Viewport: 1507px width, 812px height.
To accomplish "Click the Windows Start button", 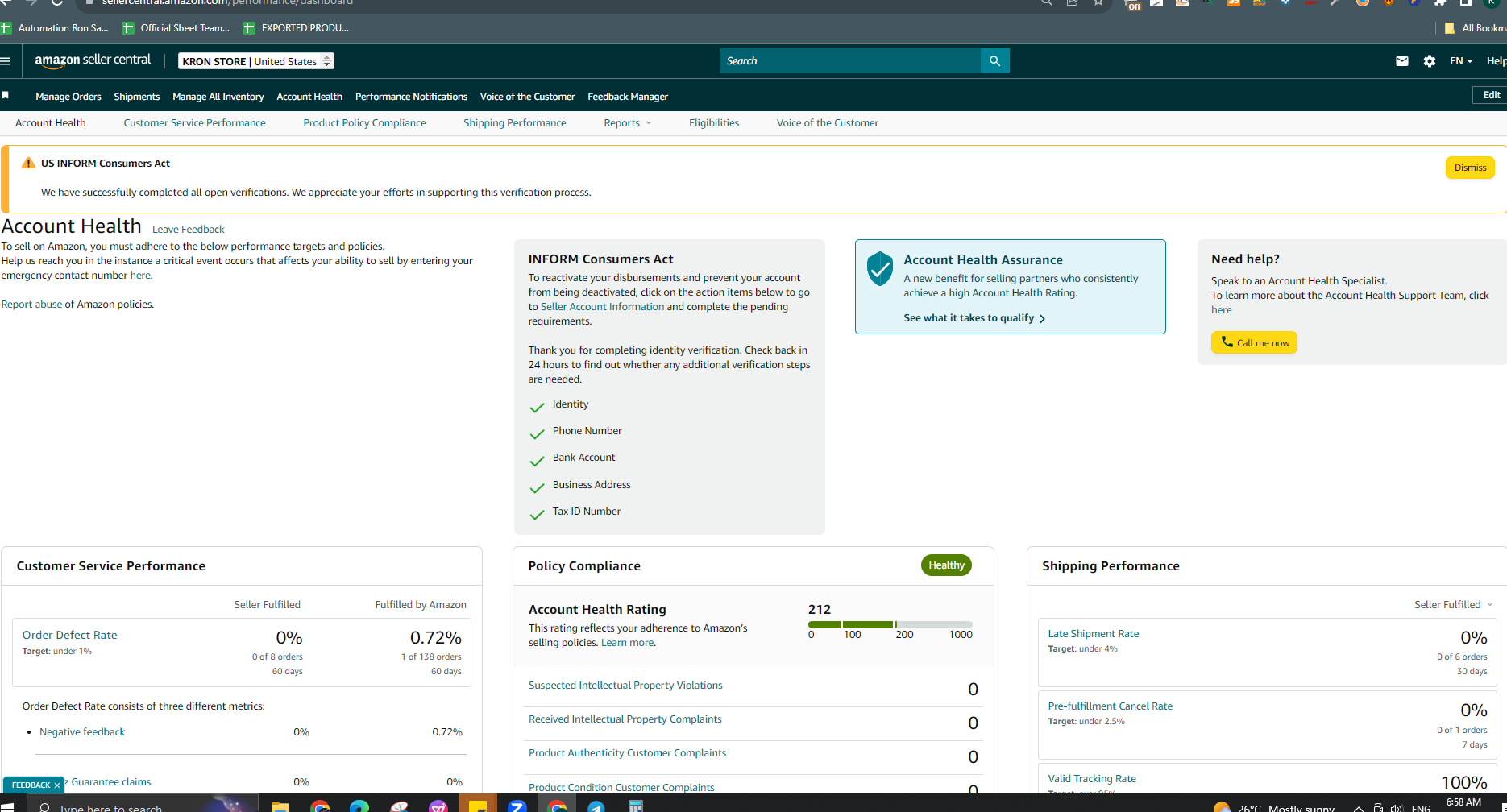I will pyautogui.click(x=7, y=806).
